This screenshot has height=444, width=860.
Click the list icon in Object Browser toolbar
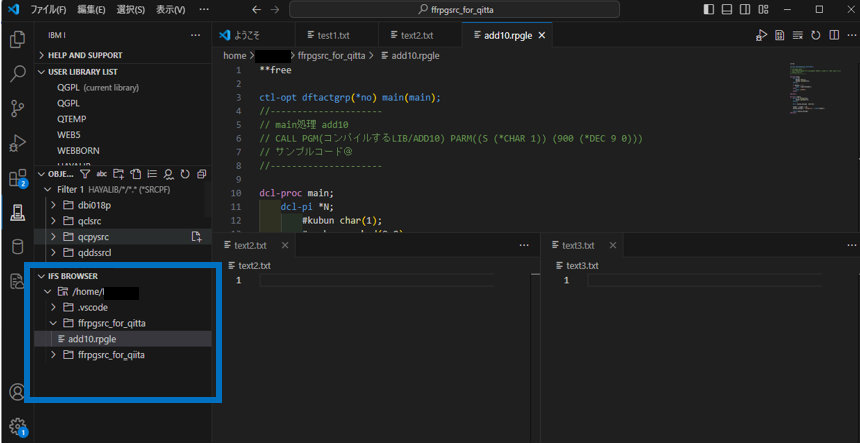(x=152, y=174)
